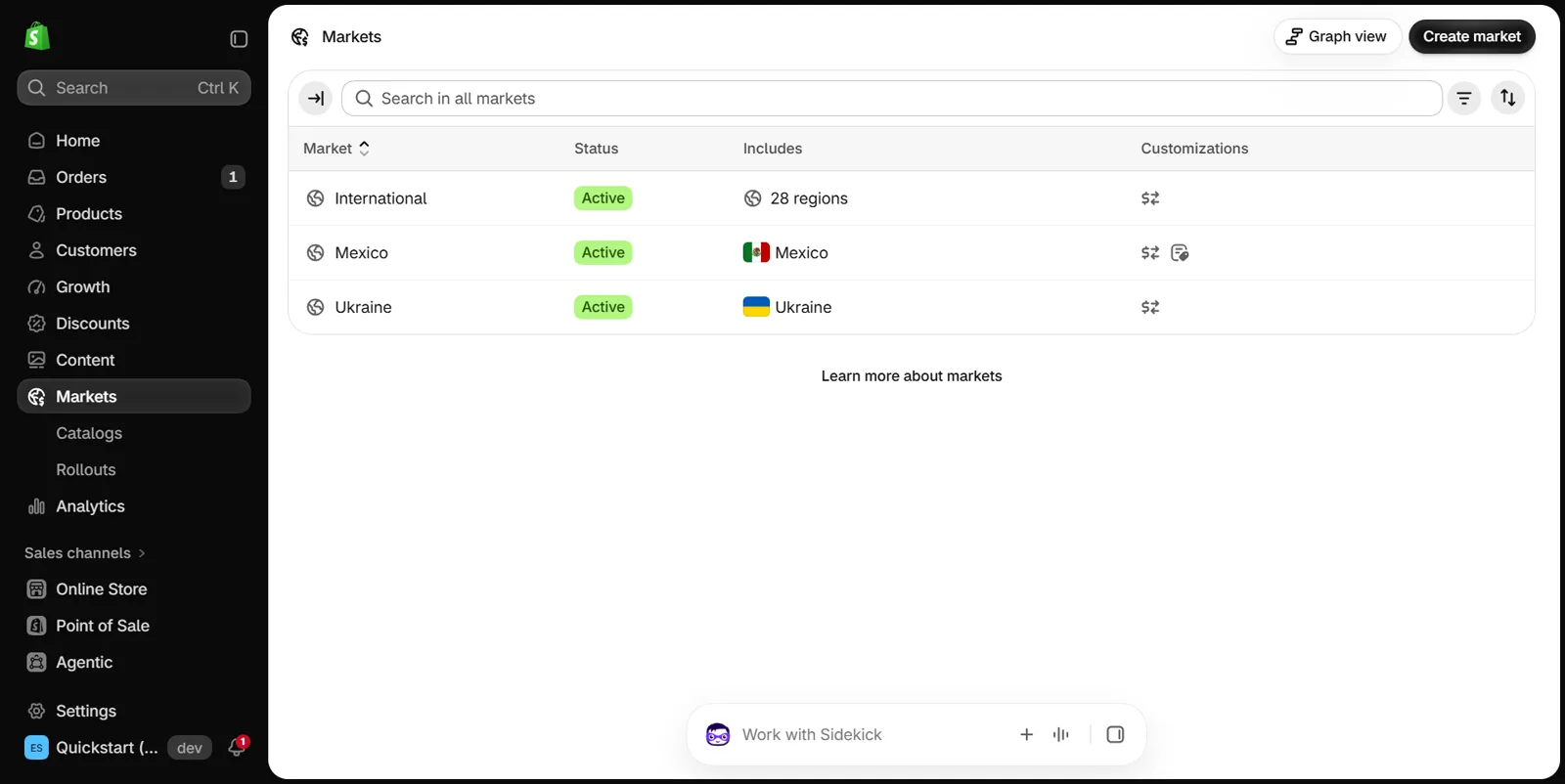Click the collapse arrow beside market search
This screenshot has width=1565, height=784.
point(316,98)
